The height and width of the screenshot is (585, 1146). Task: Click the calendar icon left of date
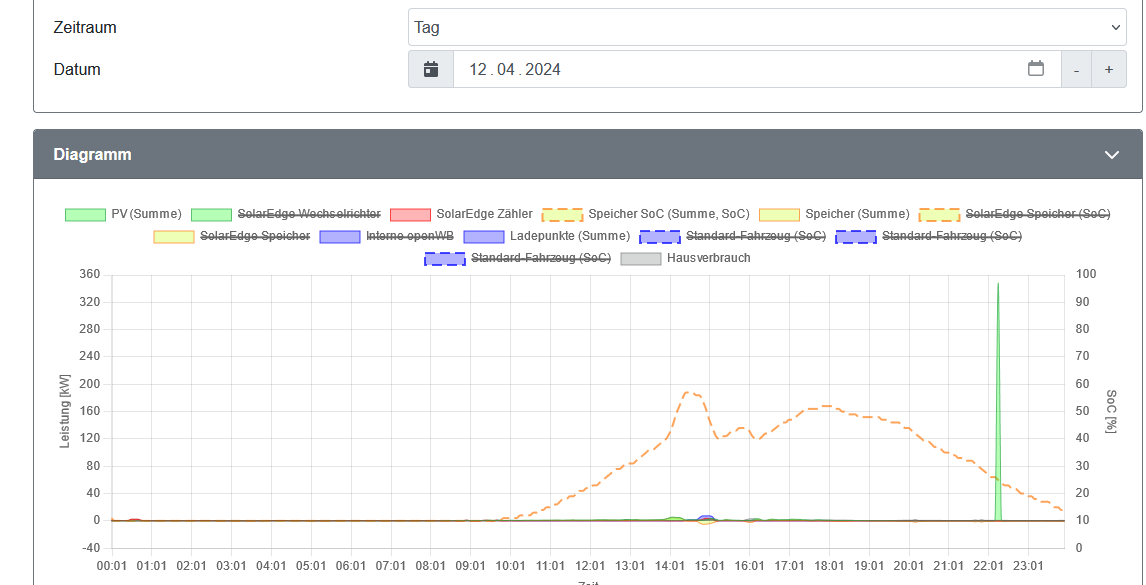(x=431, y=69)
